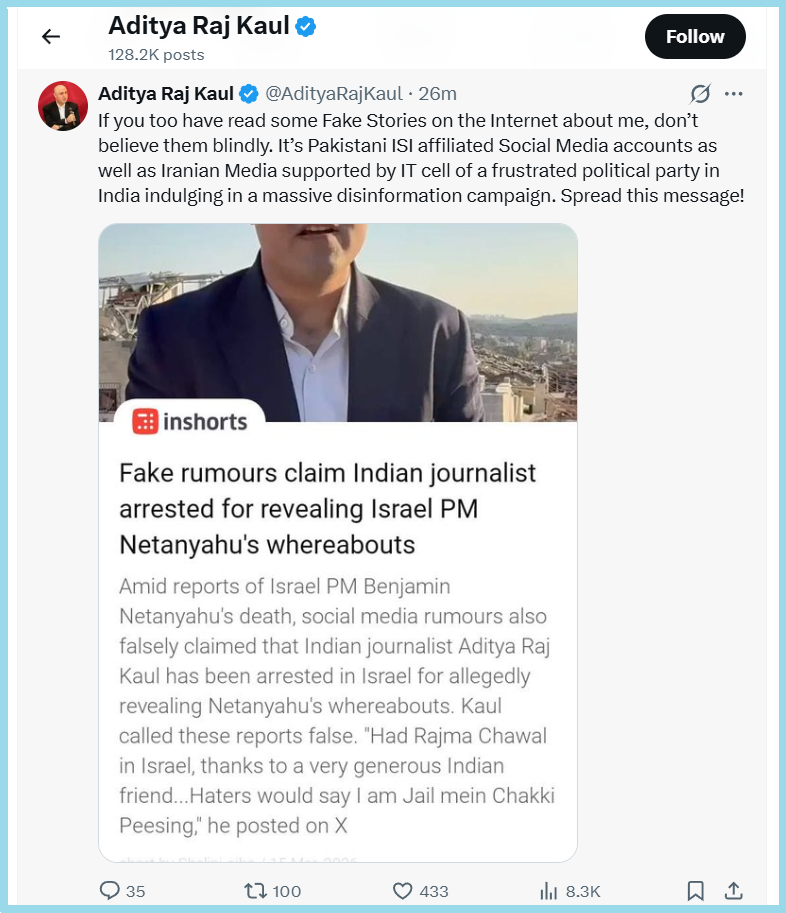Click the verified badge in header
This screenshot has width=786, height=913.
pyautogui.click(x=305, y=27)
